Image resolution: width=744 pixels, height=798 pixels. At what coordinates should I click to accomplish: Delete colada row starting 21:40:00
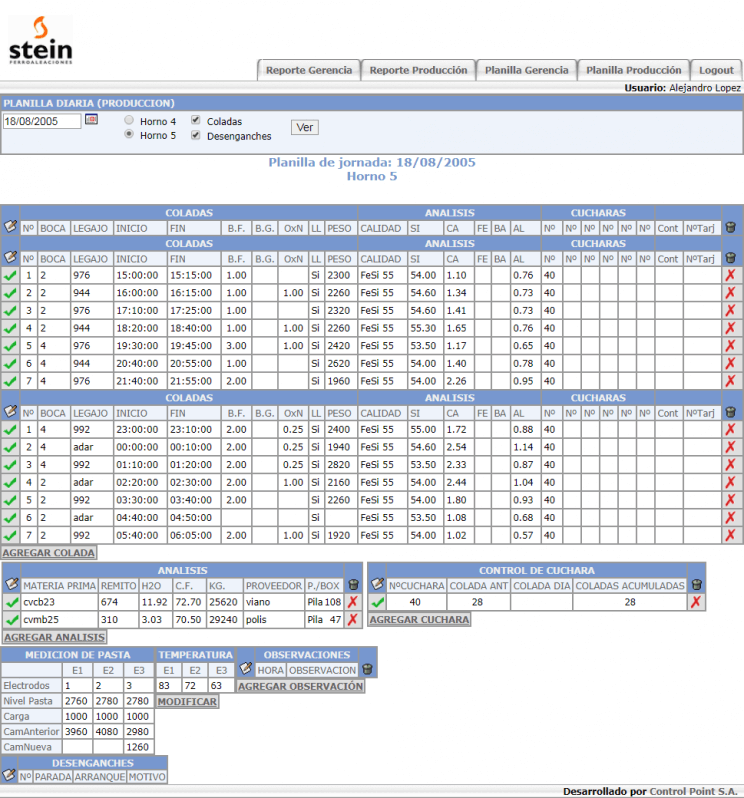[730, 381]
